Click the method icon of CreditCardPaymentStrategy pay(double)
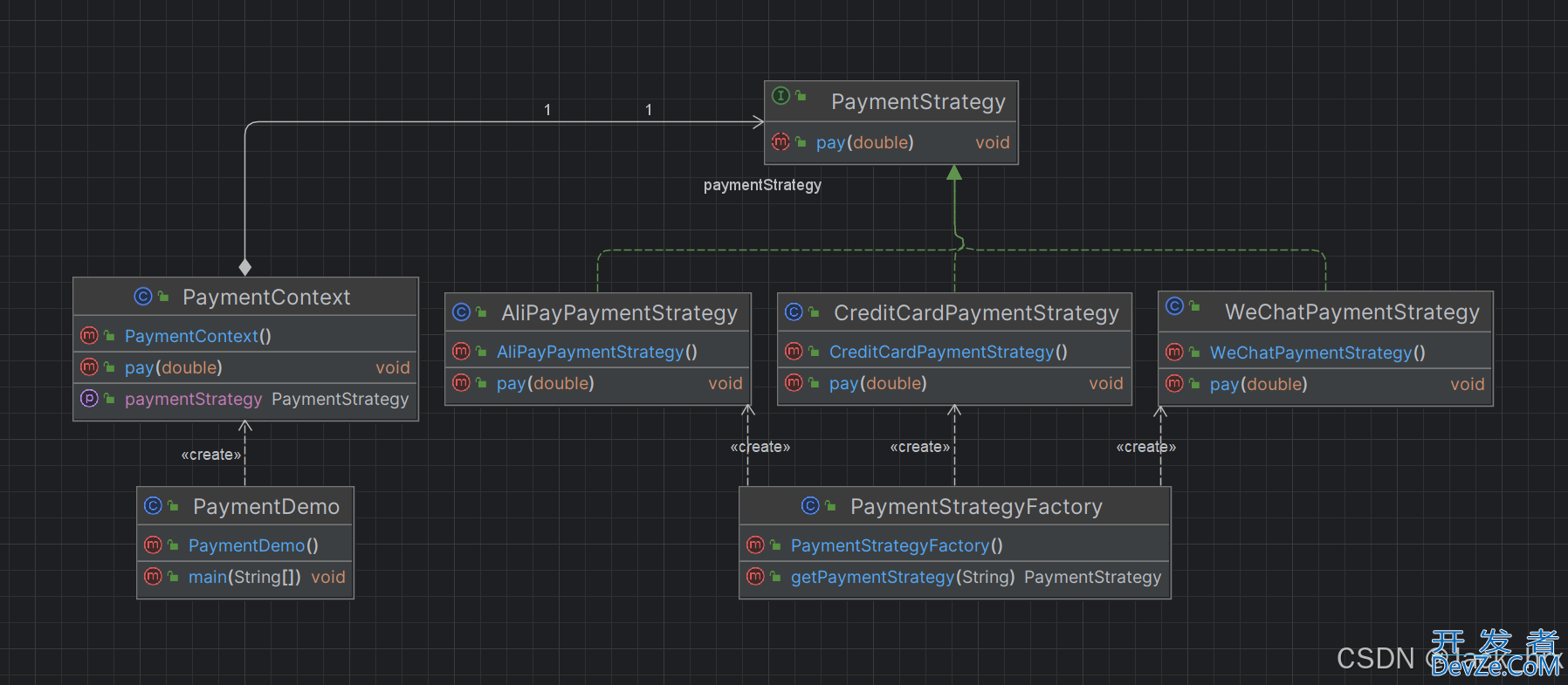This screenshot has height=685, width=1568. coord(794,383)
